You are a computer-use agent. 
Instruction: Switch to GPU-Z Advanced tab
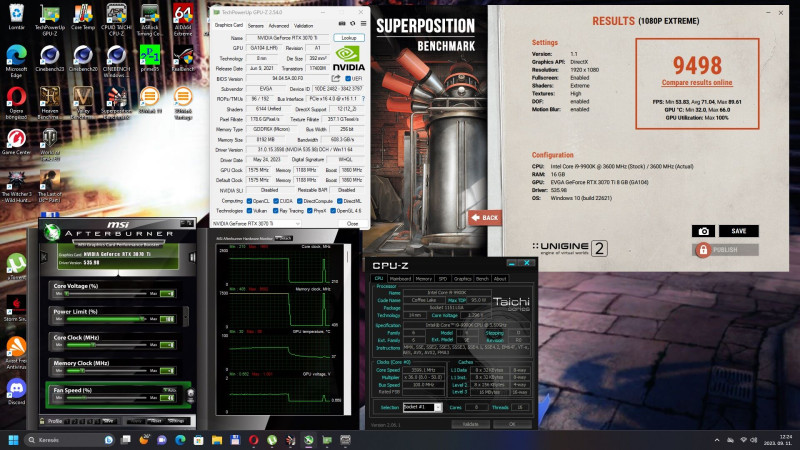pos(279,26)
